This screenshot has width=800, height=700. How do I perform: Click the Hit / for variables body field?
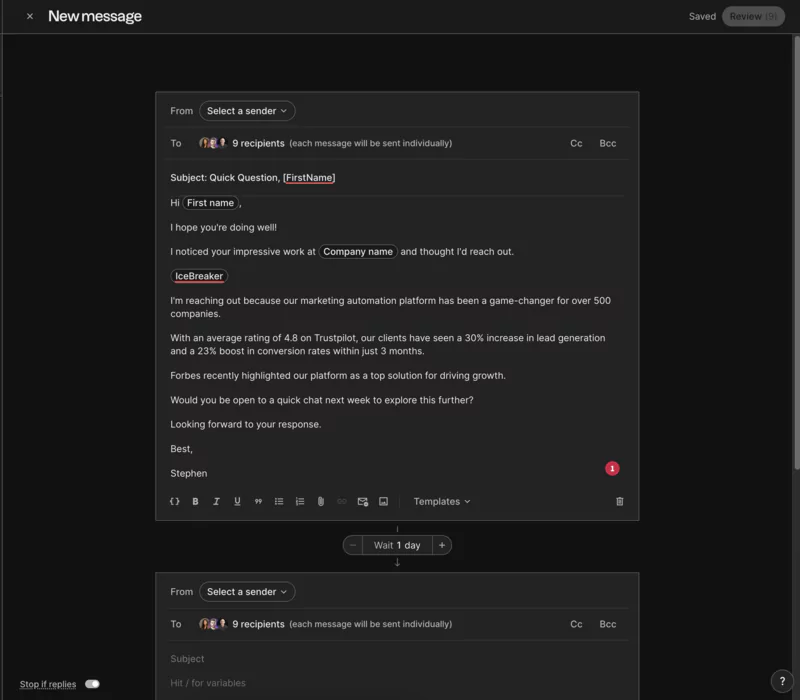pos(398,683)
